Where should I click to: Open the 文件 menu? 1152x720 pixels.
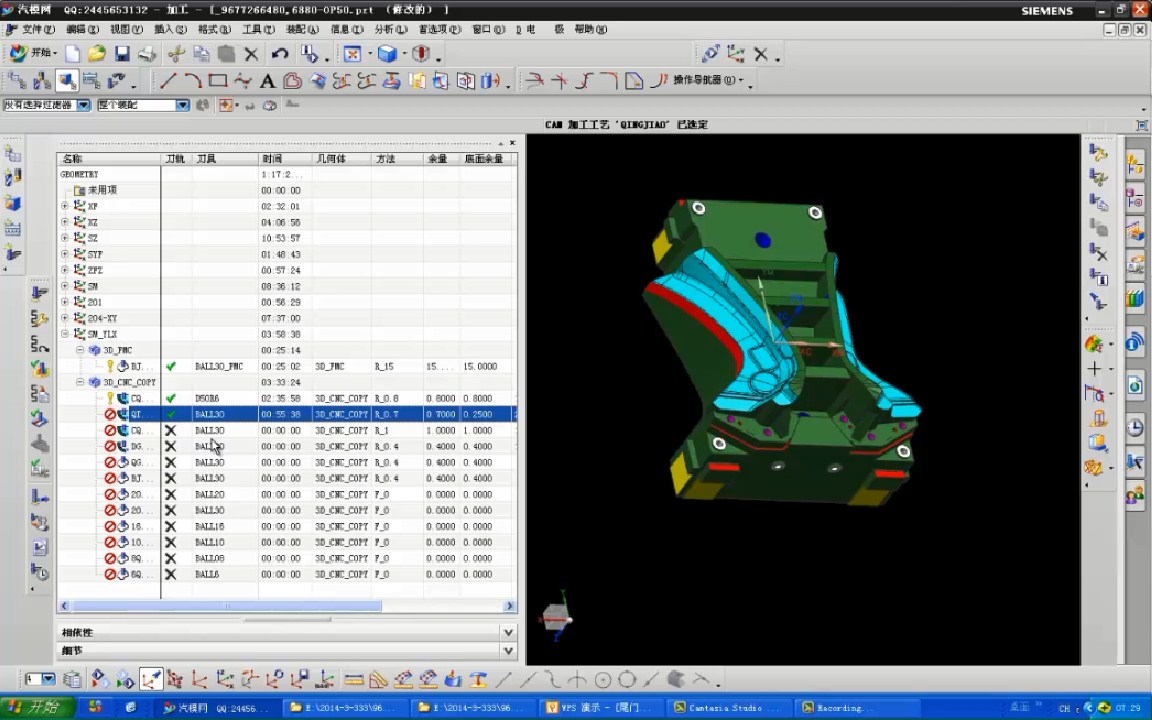38,29
